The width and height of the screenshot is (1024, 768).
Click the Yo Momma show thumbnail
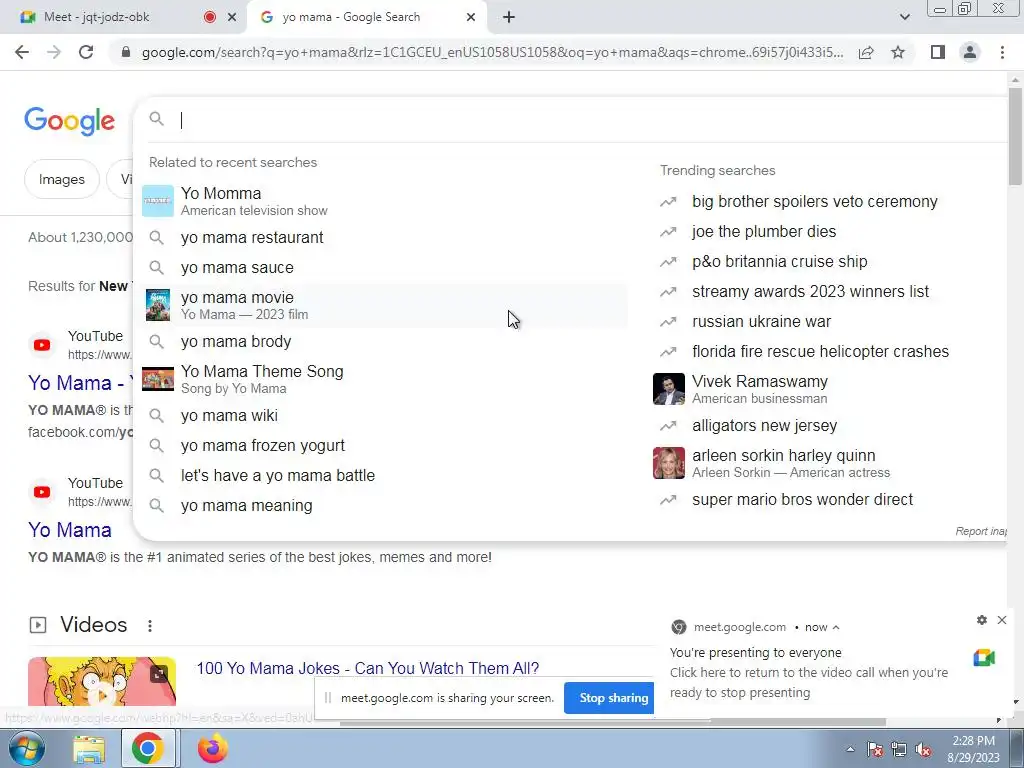coord(157,201)
